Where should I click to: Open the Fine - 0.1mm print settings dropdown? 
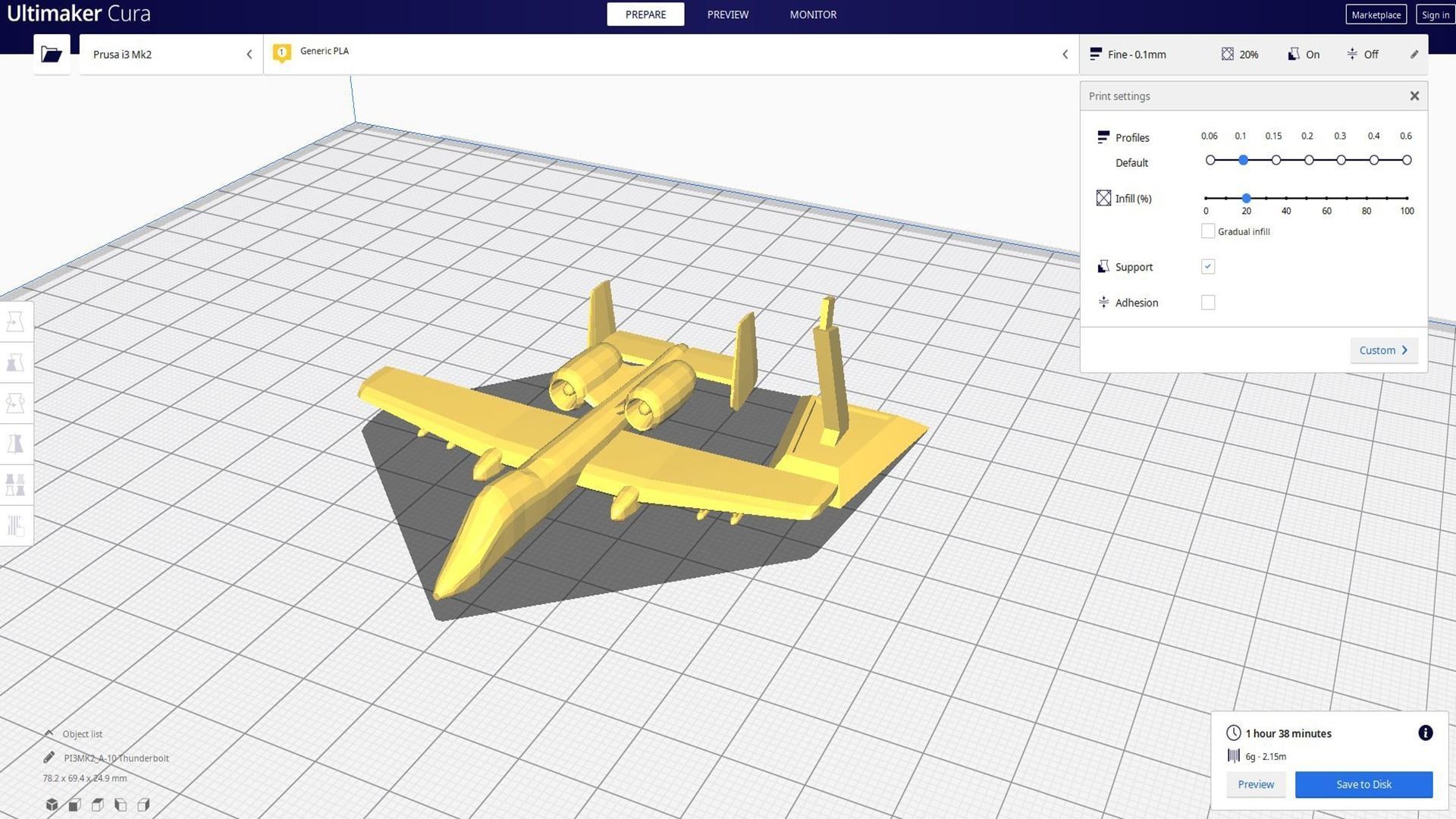[x=1253, y=54]
